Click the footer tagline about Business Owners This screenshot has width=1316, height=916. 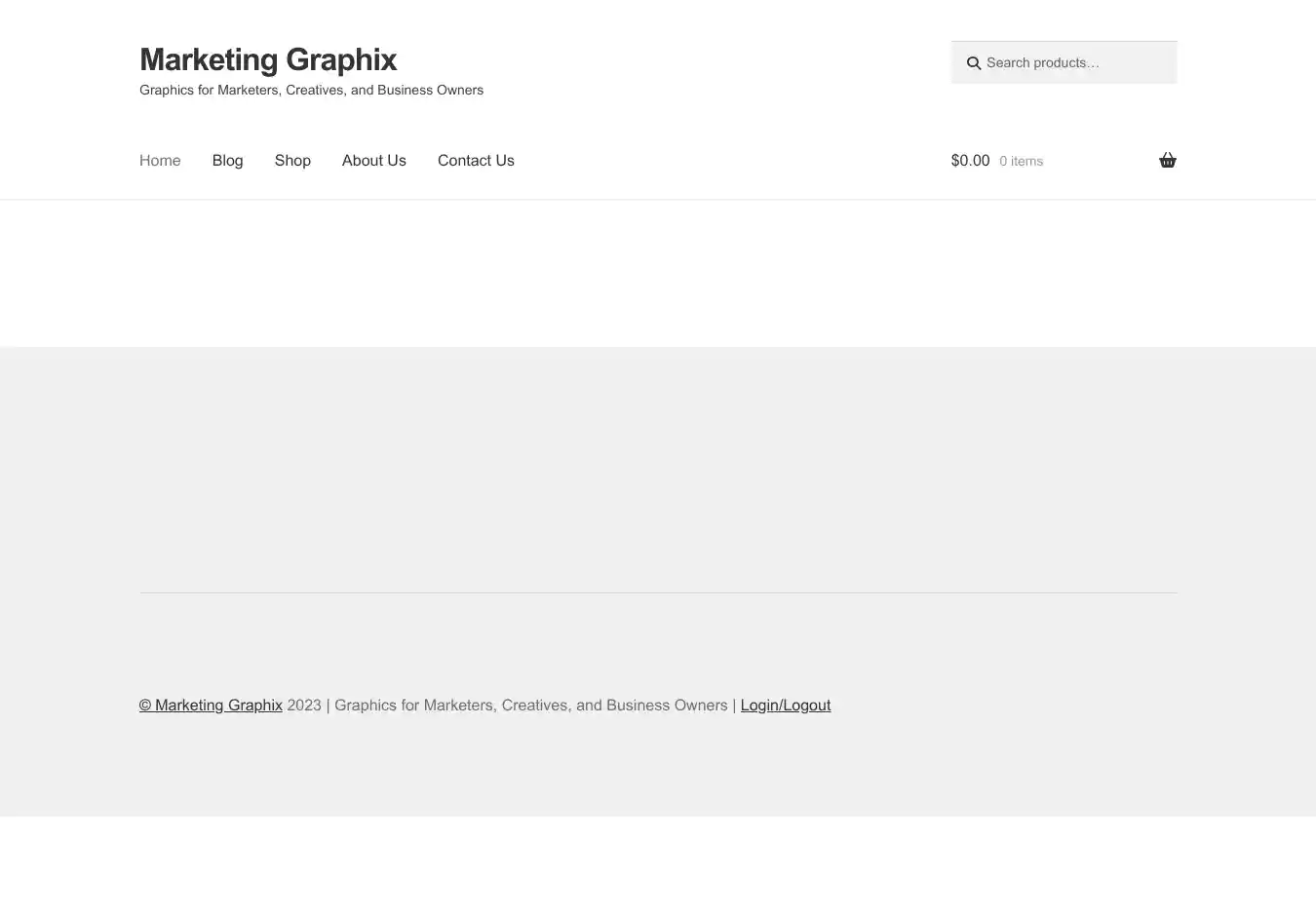tap(530, 706)
